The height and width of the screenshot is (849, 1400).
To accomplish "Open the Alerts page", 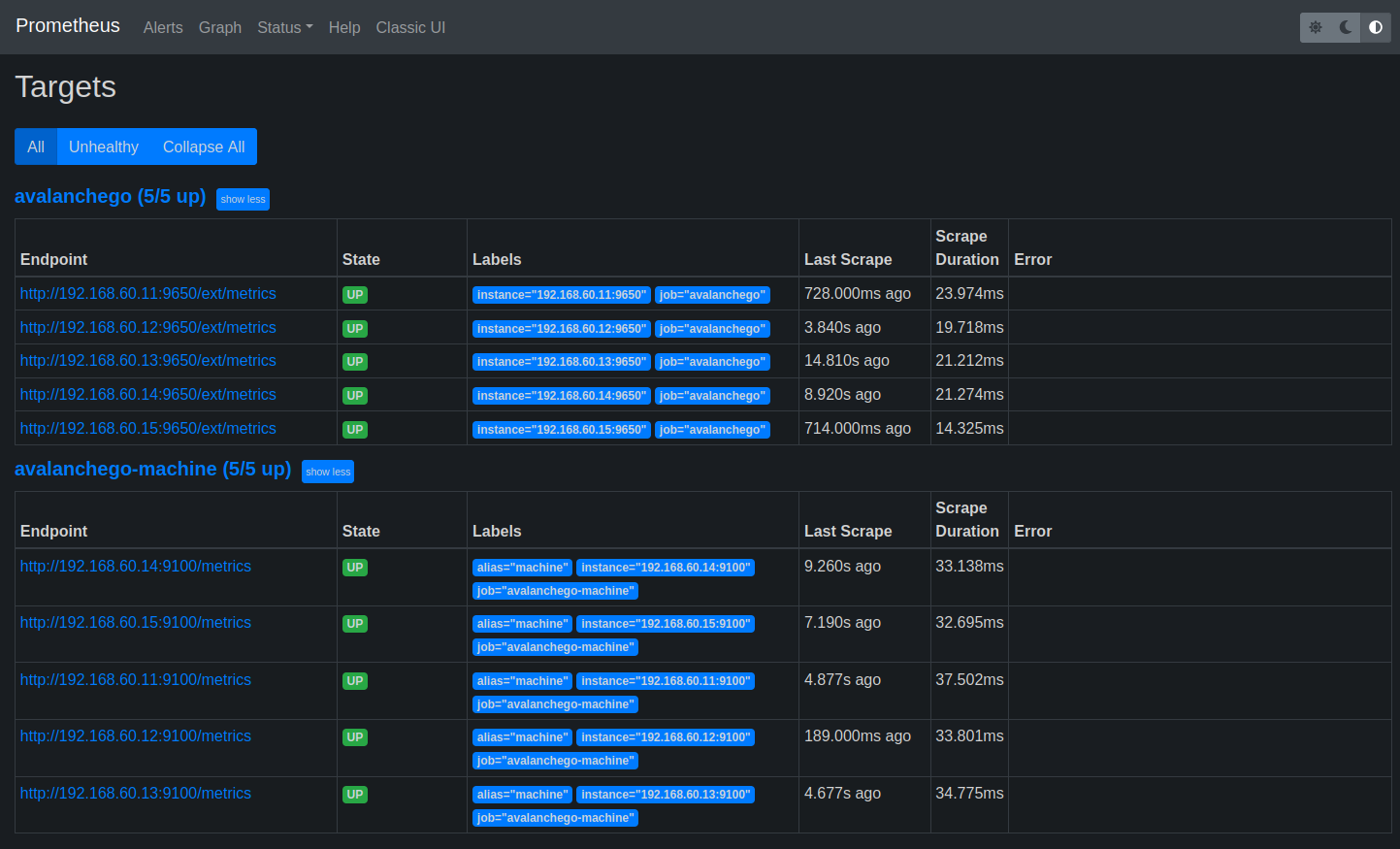I will coord(163,27).
